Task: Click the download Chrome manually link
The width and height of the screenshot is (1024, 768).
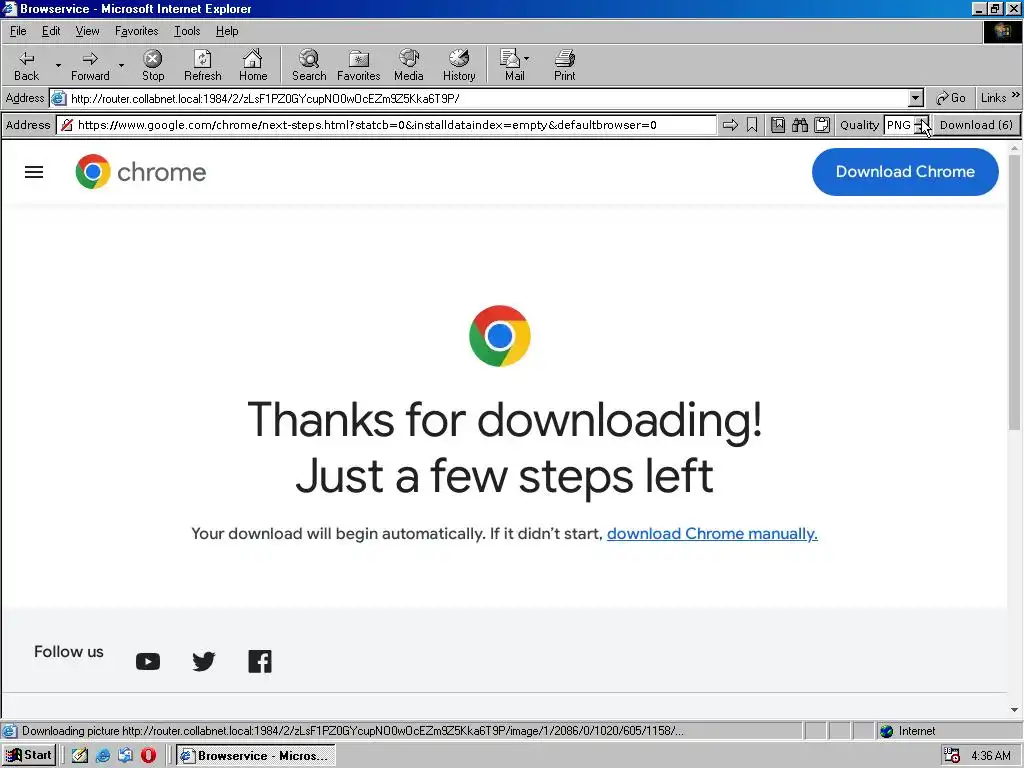Action: [712, 534]
